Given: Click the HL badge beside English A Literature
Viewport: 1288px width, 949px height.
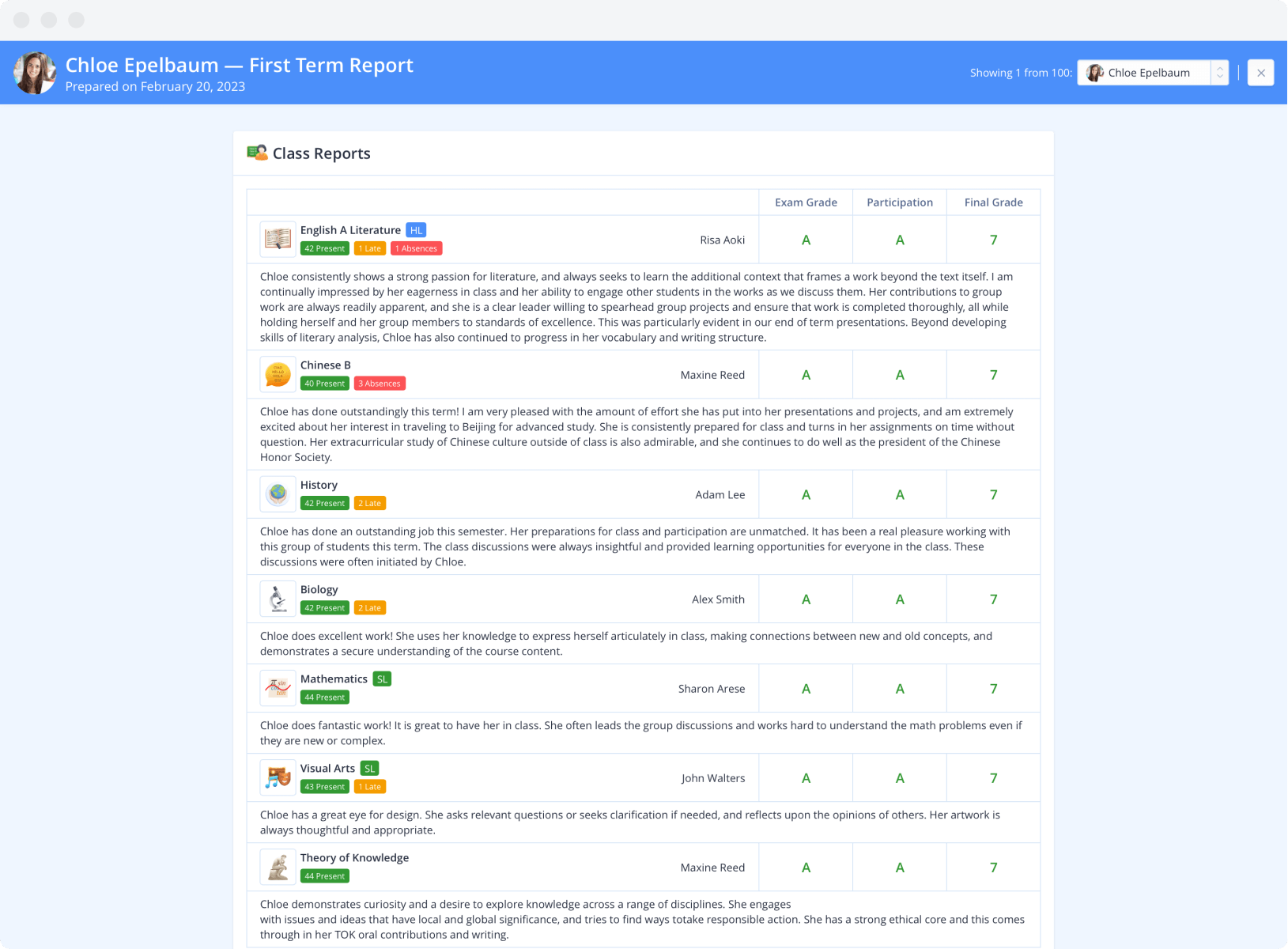Looking at the screenshot, I should coord(416,230).
